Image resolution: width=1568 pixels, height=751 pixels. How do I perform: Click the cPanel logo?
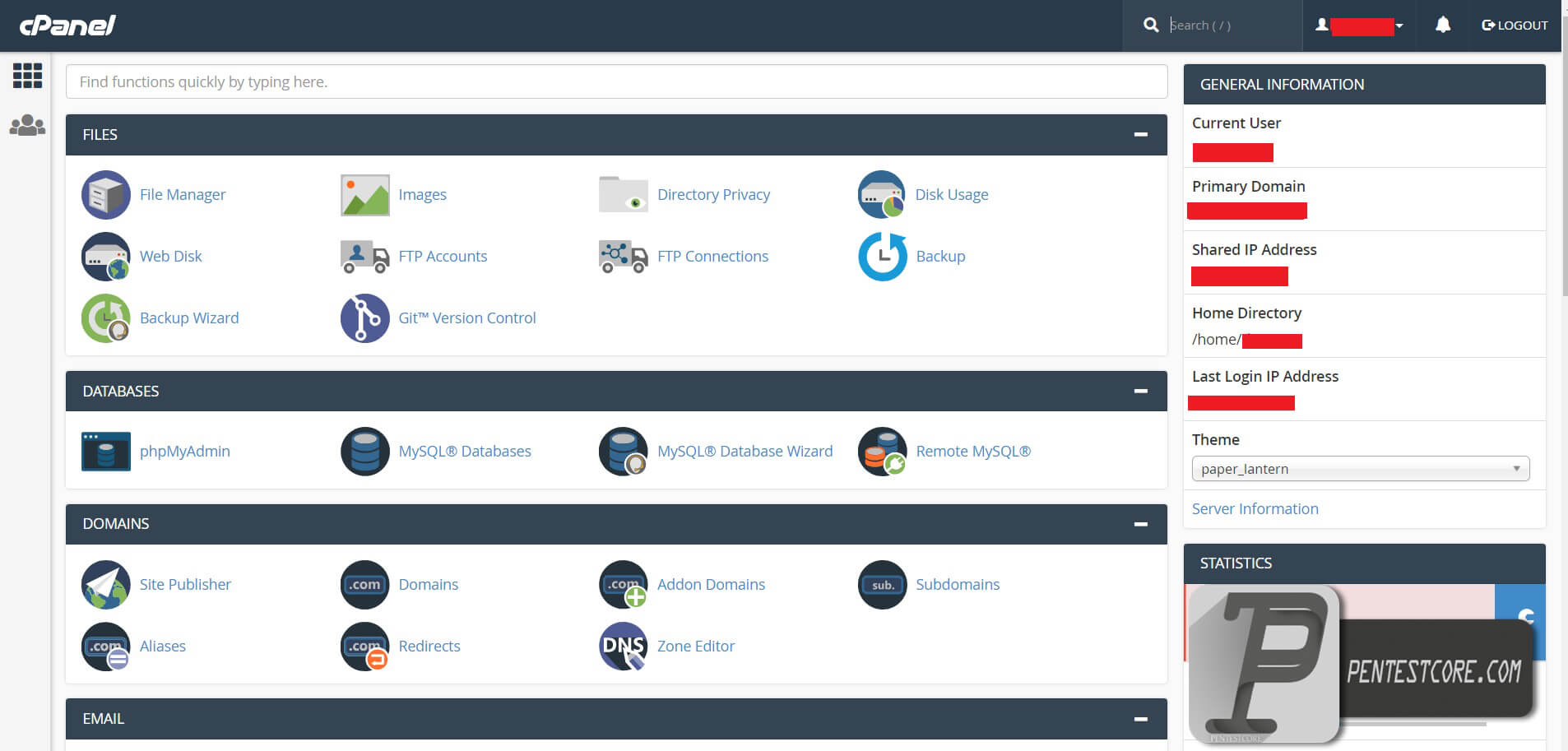67,25
